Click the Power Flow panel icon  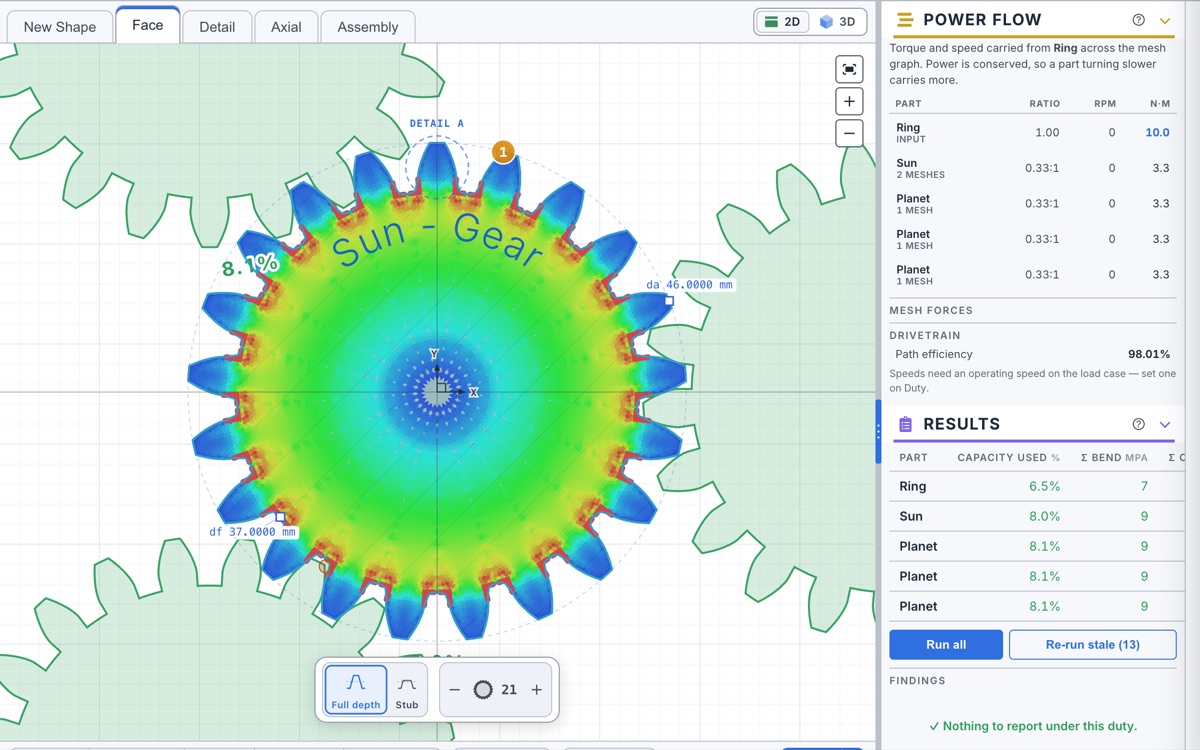point(905,20)
